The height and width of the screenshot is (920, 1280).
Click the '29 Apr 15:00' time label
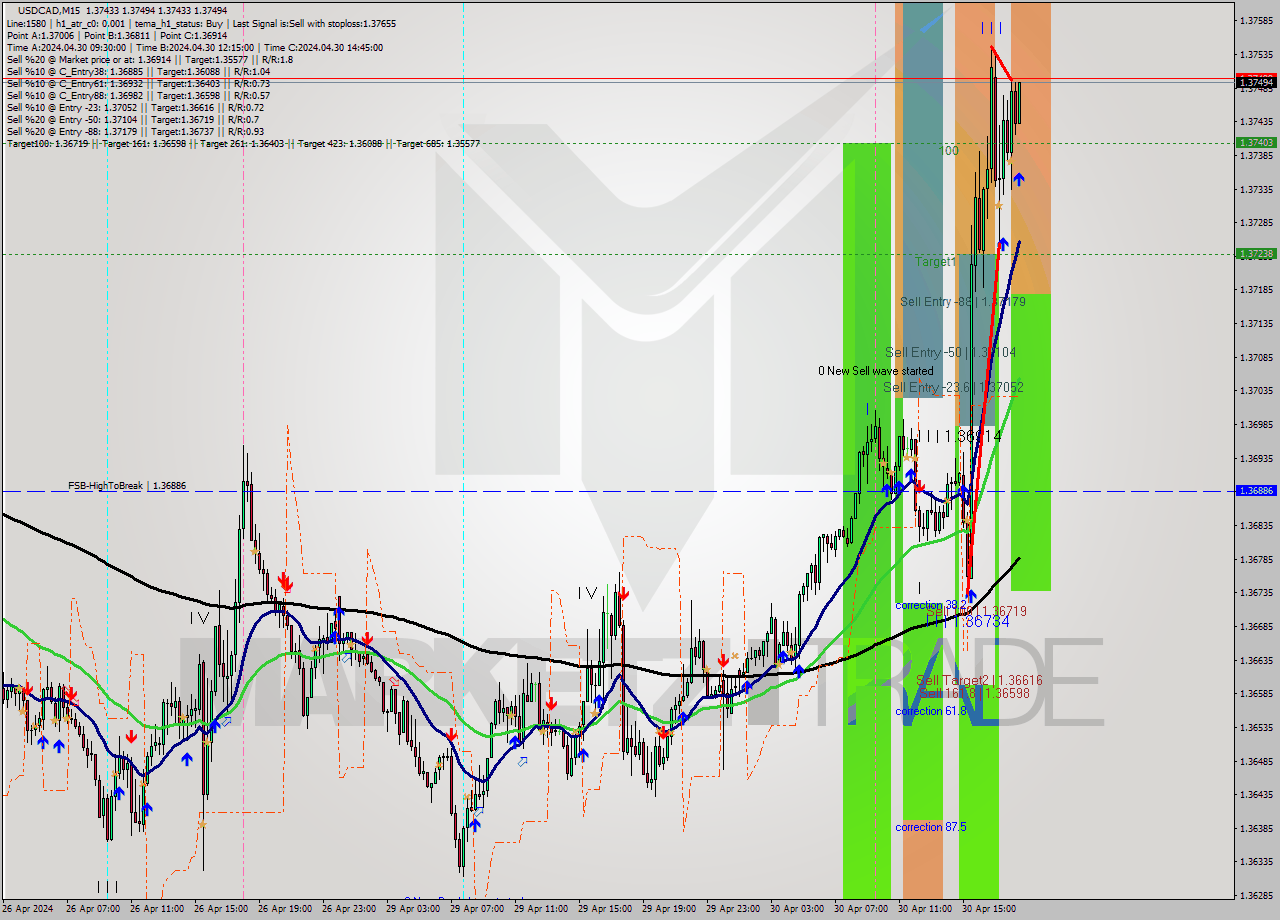pyautogui.click(x=603, y=909)
